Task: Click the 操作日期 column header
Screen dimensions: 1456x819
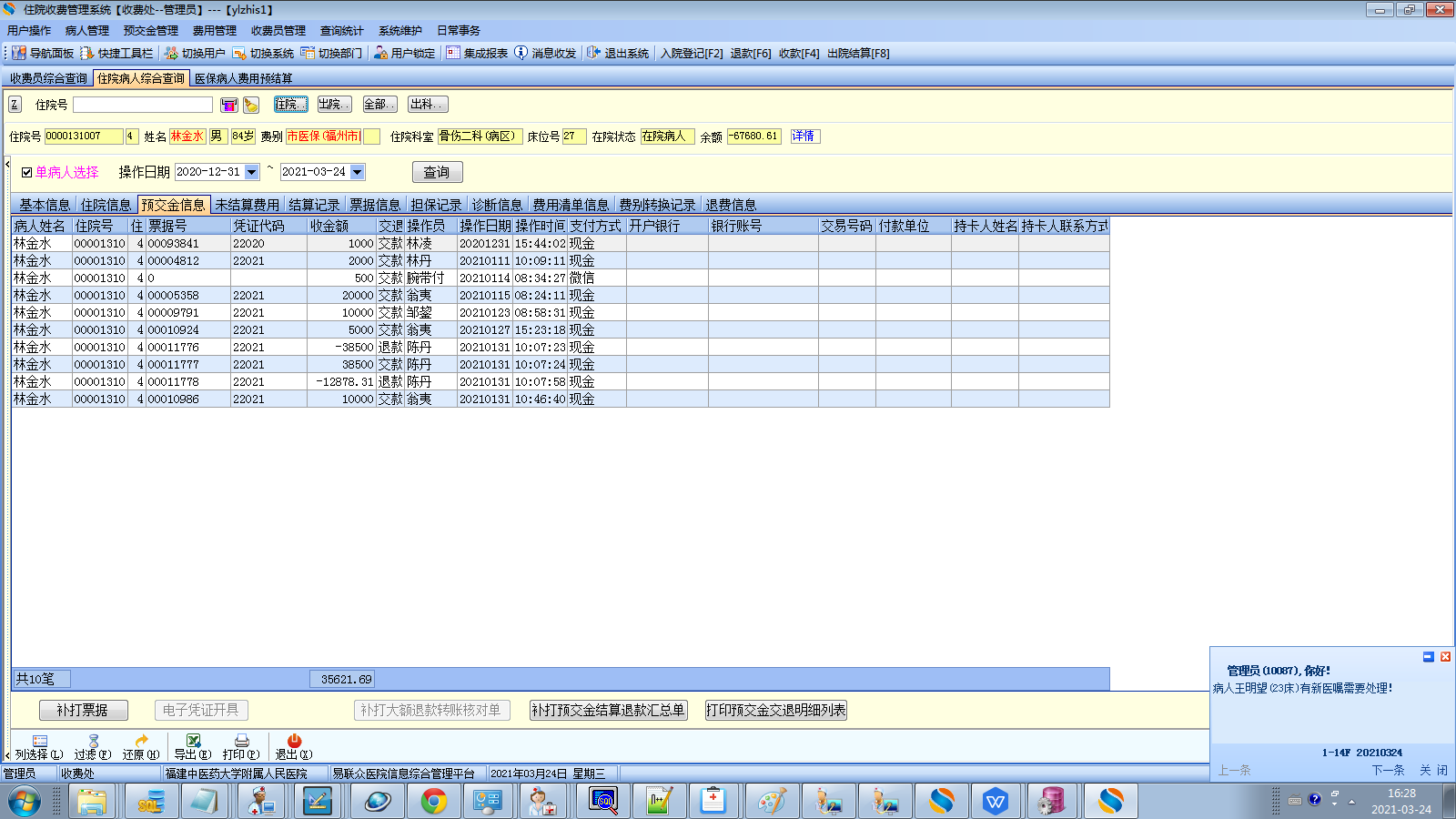Action: click(x=485, y=226)
